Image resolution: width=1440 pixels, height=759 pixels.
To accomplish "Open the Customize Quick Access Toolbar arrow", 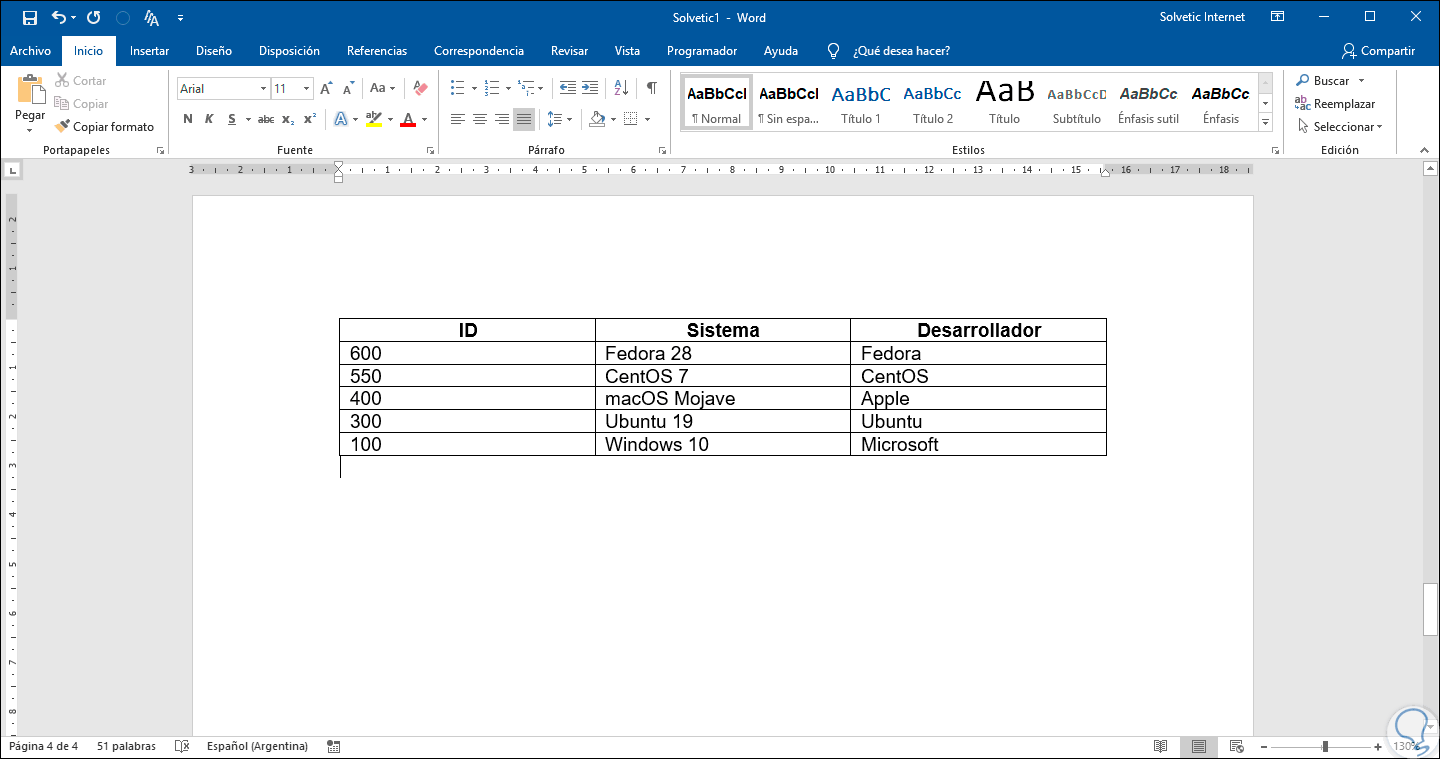I will (x=180, y=18).
